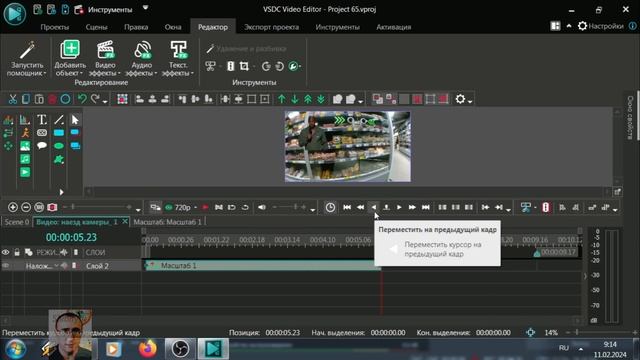Zoom out the timeline with minus icon
This screenshot has width=640, height=360.
pos(26,207)
